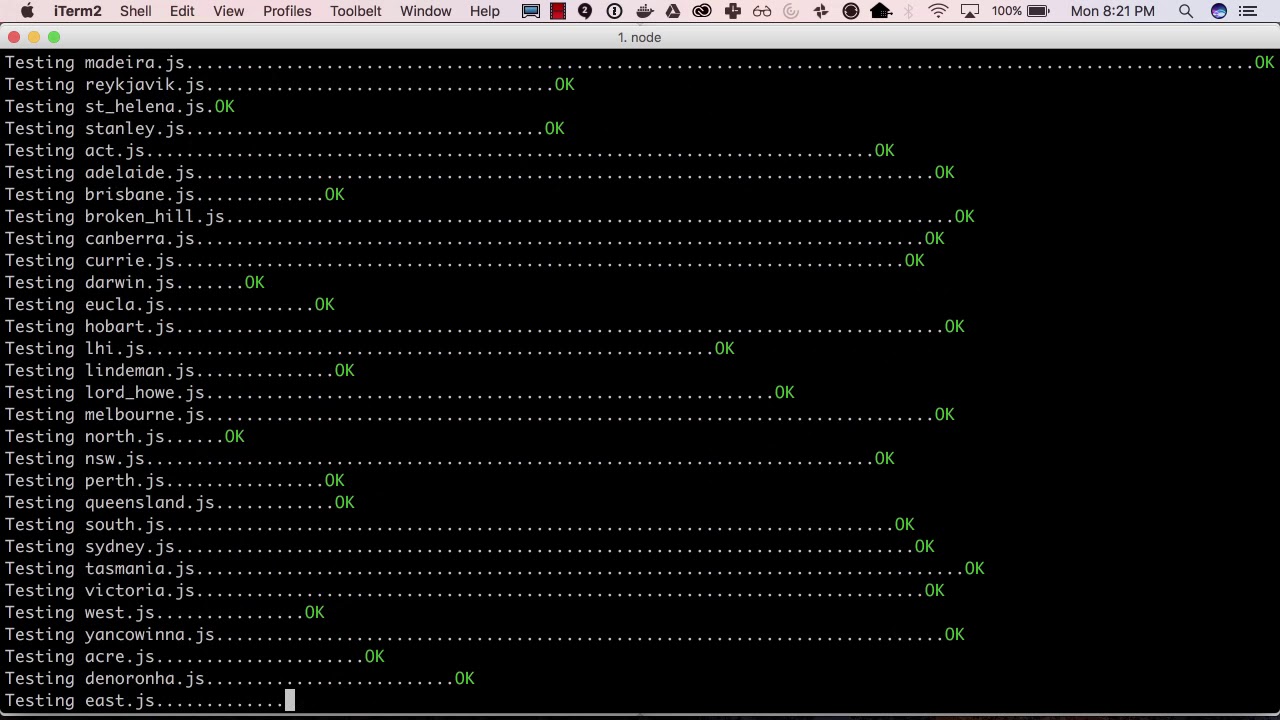Screen dimensions: 1280x720
Task: Click the 'Testing hobart.js' line
Action: (484, 326)
